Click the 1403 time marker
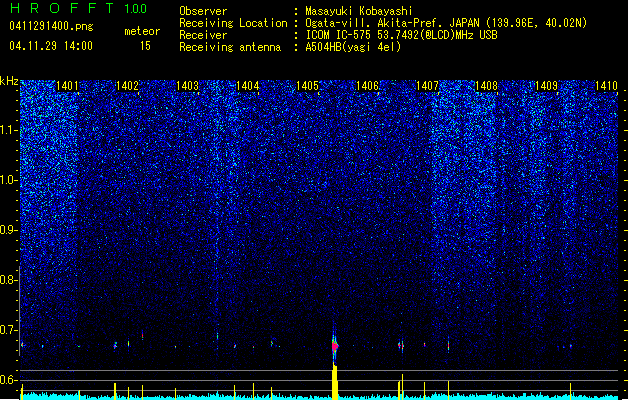Image resolution: width=629 pixels, height=400 pixels. pos(187,86)
